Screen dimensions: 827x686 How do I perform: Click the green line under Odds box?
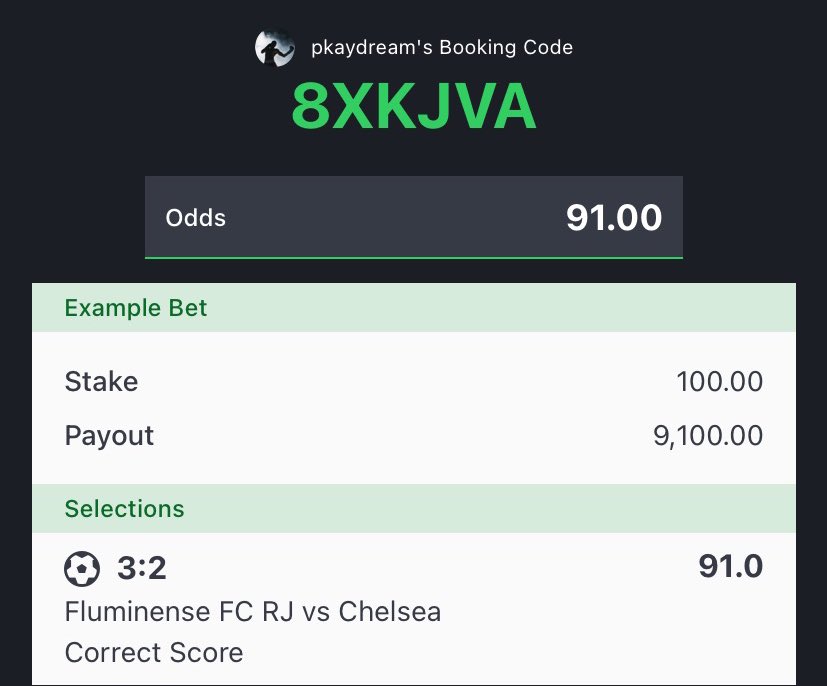(x=414, y=258)
